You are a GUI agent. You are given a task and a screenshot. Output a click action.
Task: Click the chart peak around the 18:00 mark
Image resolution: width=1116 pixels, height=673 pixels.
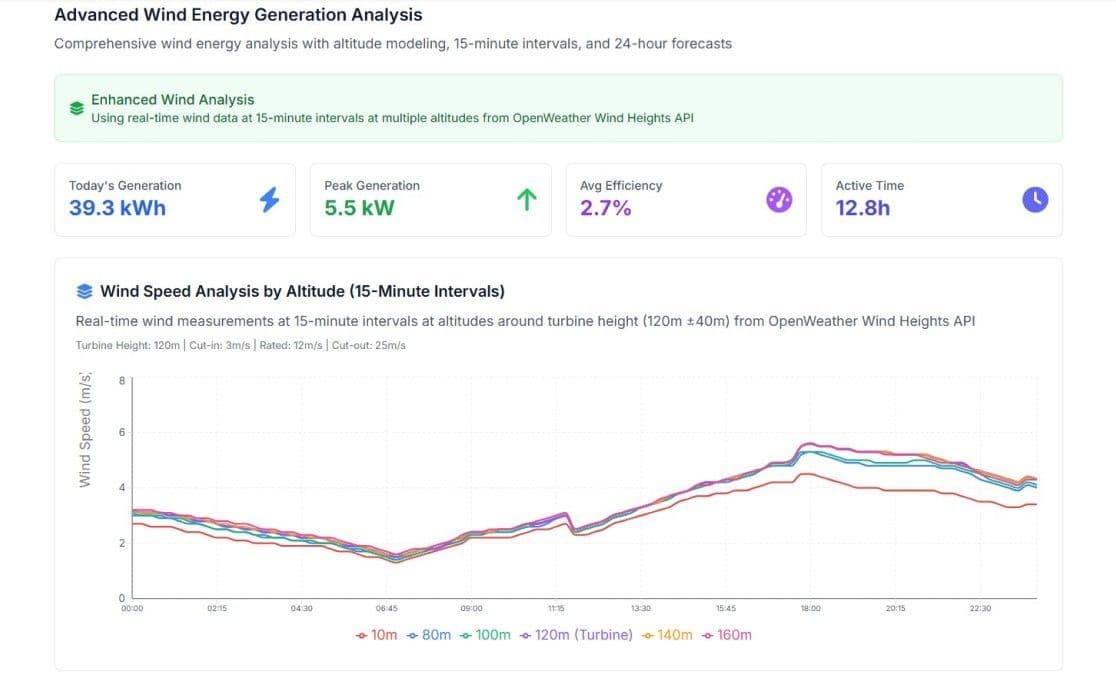click(x=809, y=445)
